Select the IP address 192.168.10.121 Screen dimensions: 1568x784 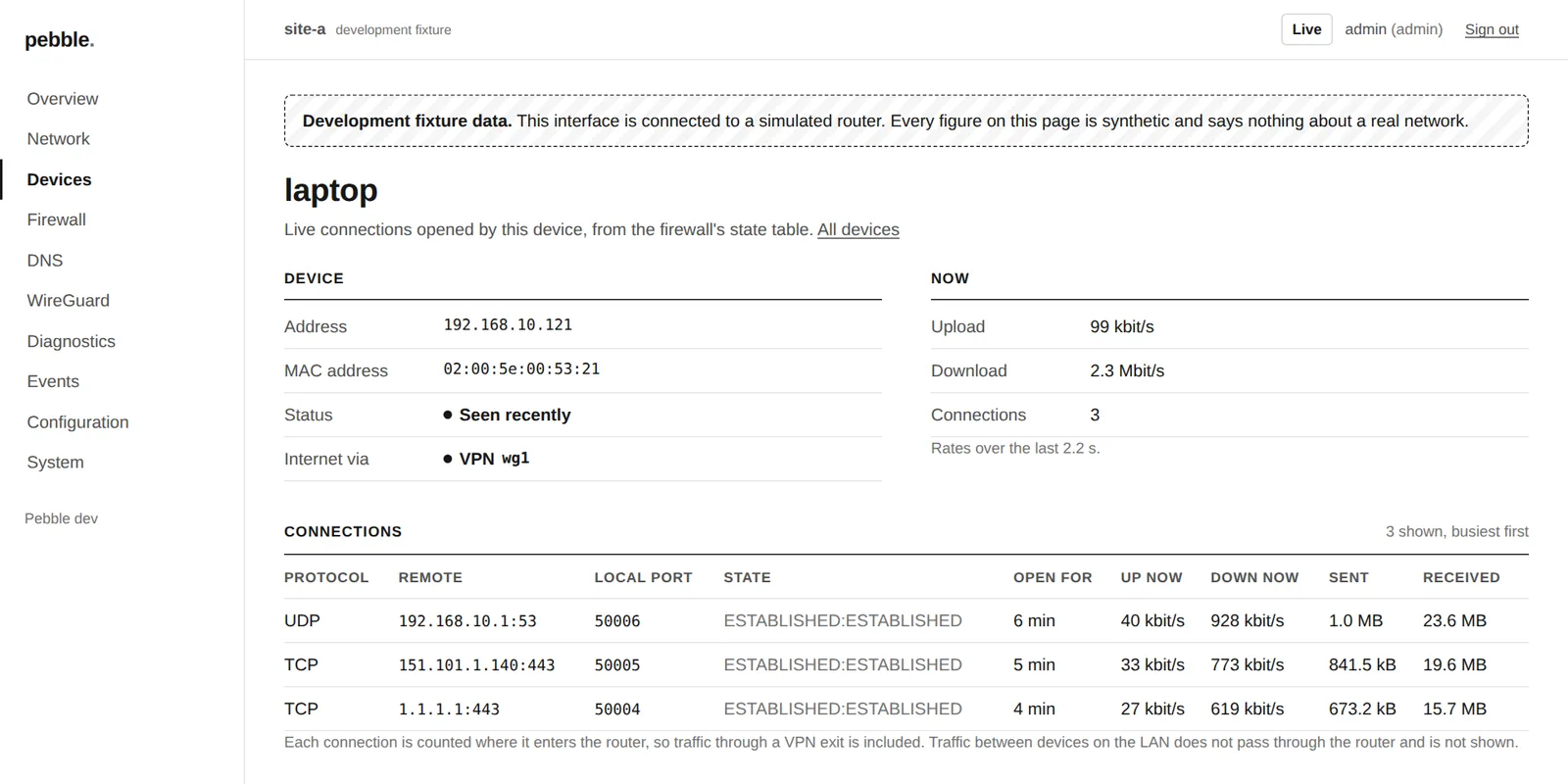[x=508, y=325]
